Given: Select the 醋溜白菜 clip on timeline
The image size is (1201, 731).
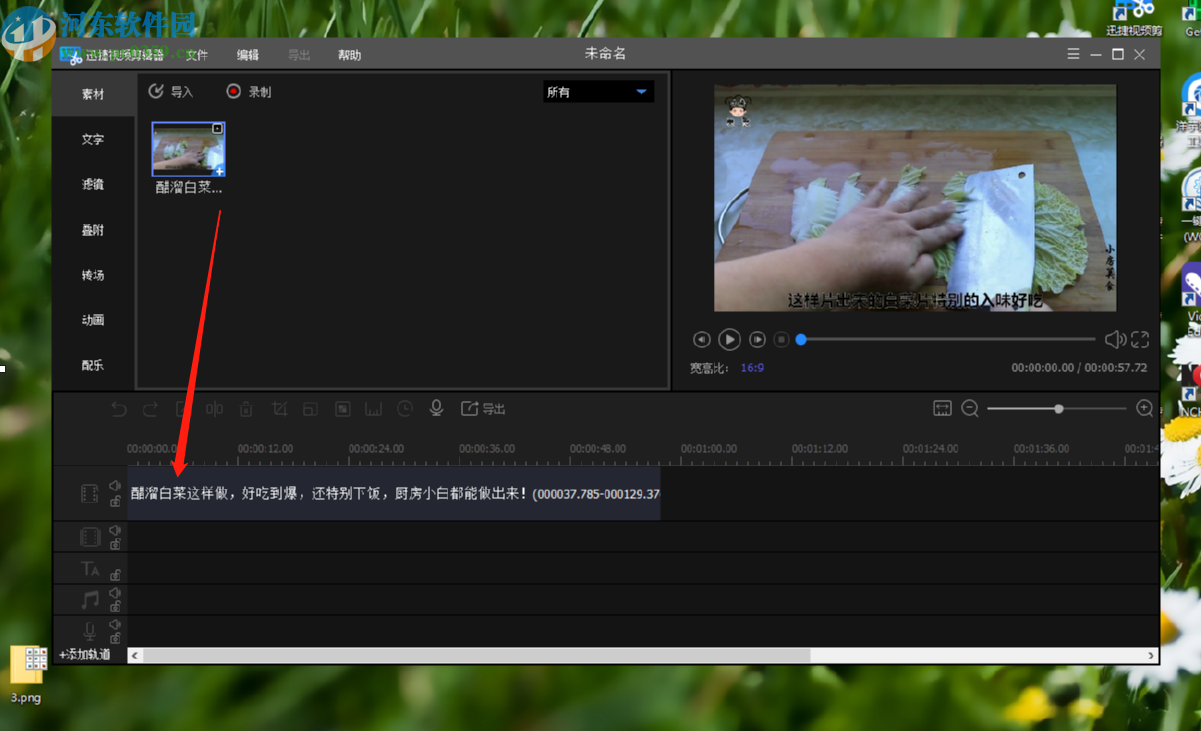Looking at the screenshot, I should (394, 493).
